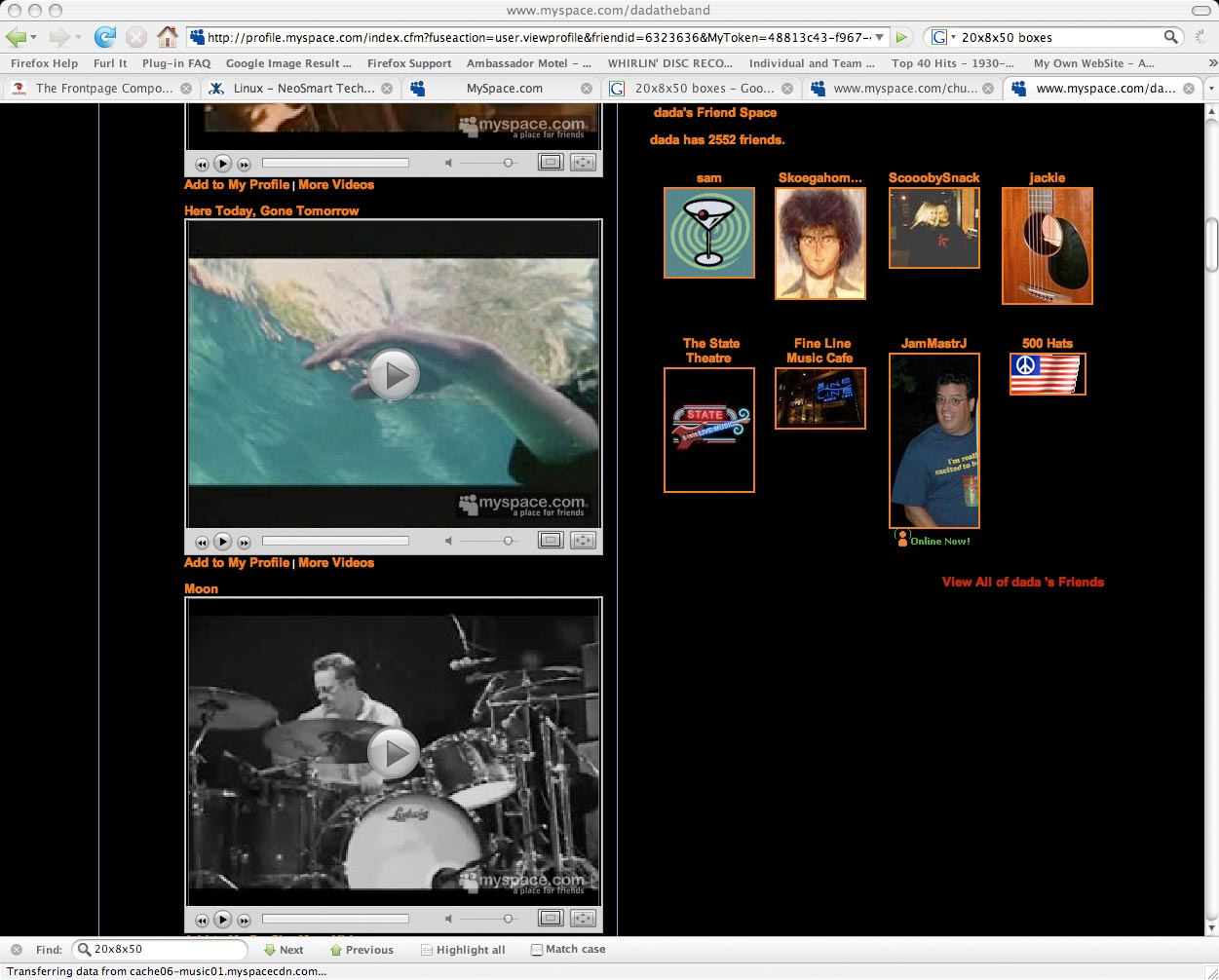Reload the current page

click(104, 37)
